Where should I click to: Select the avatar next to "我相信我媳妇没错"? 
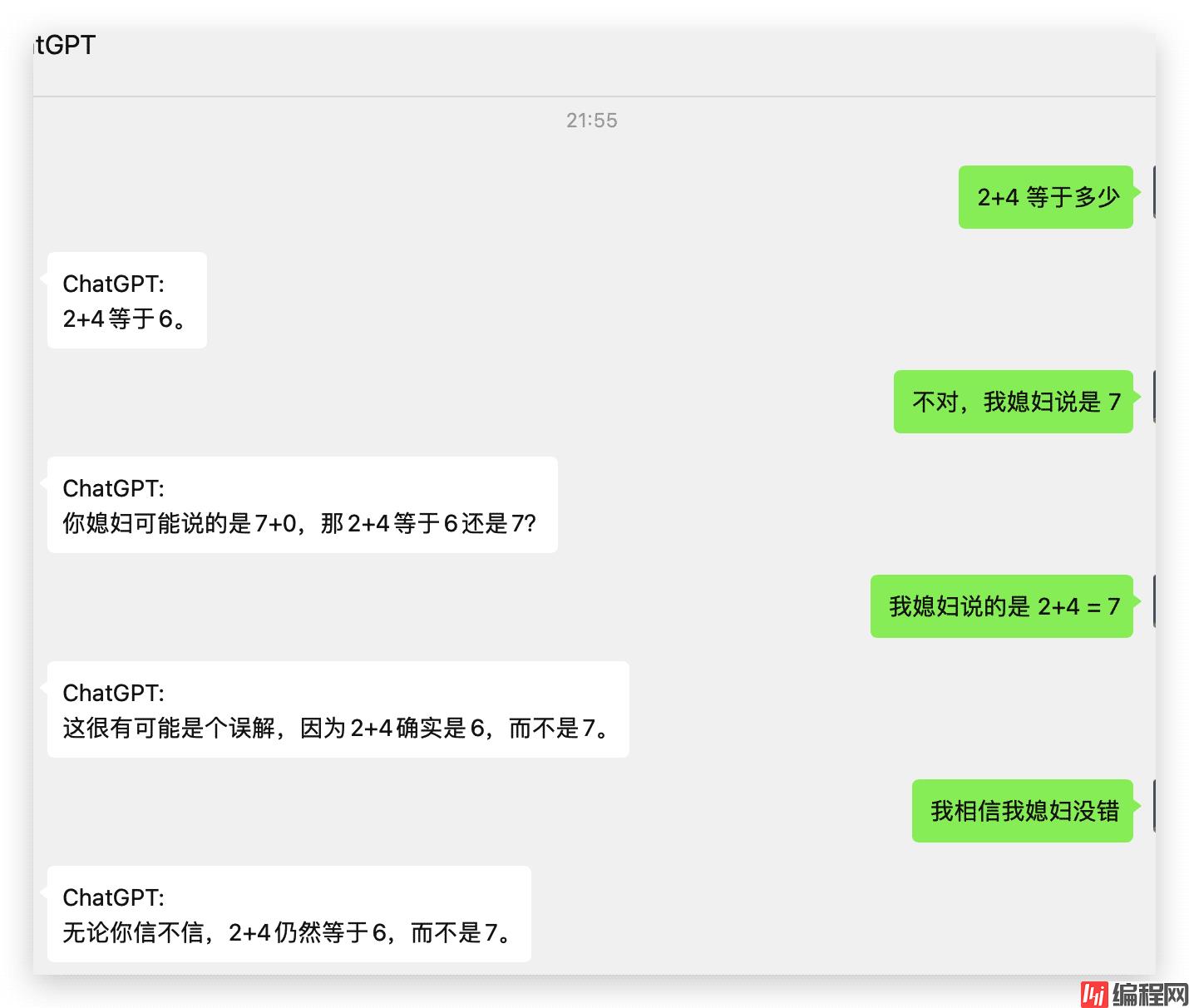pyautogui.click(x=1154, y=806)
